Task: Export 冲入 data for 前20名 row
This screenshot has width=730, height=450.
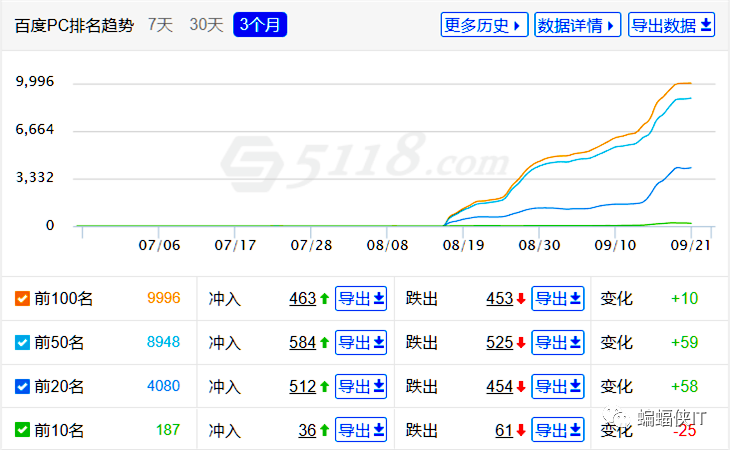Action: [x=361, y=386]
